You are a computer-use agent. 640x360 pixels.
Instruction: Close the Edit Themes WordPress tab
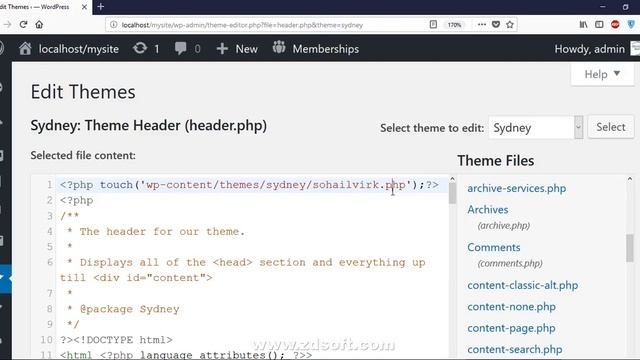84,7
